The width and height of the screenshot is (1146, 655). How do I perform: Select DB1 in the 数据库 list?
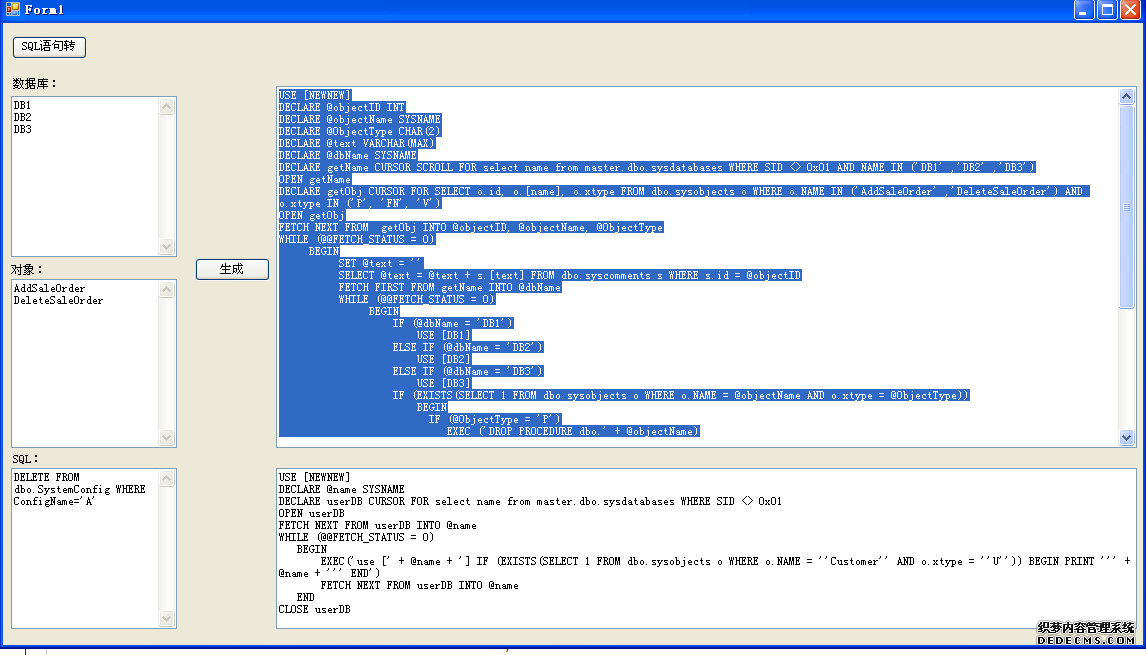pos(22,105)
